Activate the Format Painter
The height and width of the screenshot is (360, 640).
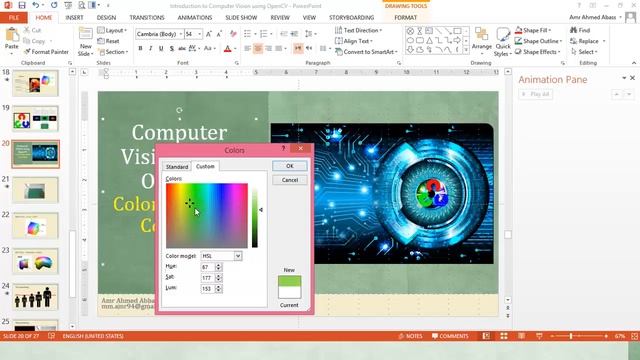point(46,52)
